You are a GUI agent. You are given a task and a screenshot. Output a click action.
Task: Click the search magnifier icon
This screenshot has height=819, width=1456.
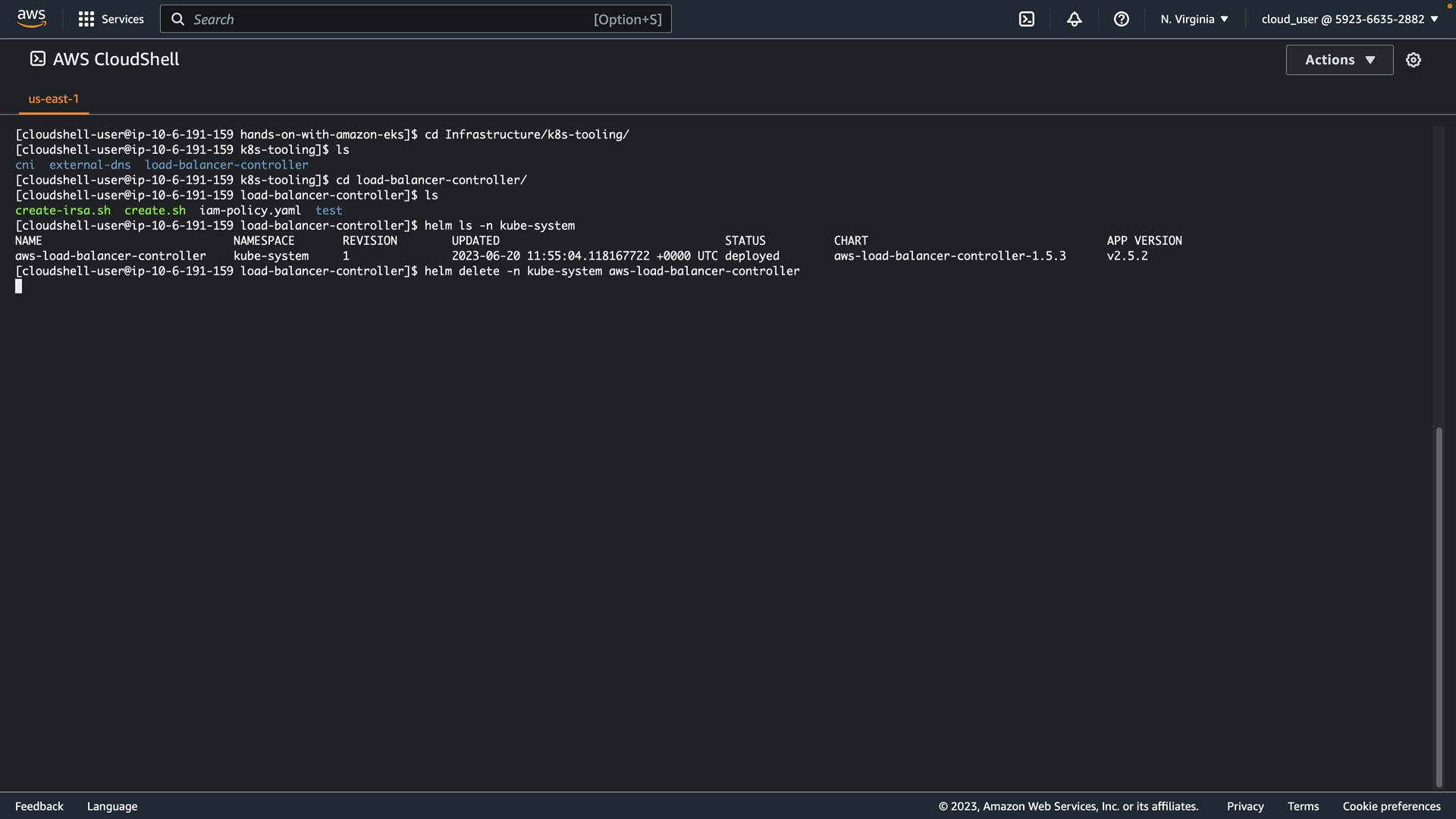coord(177,19)
